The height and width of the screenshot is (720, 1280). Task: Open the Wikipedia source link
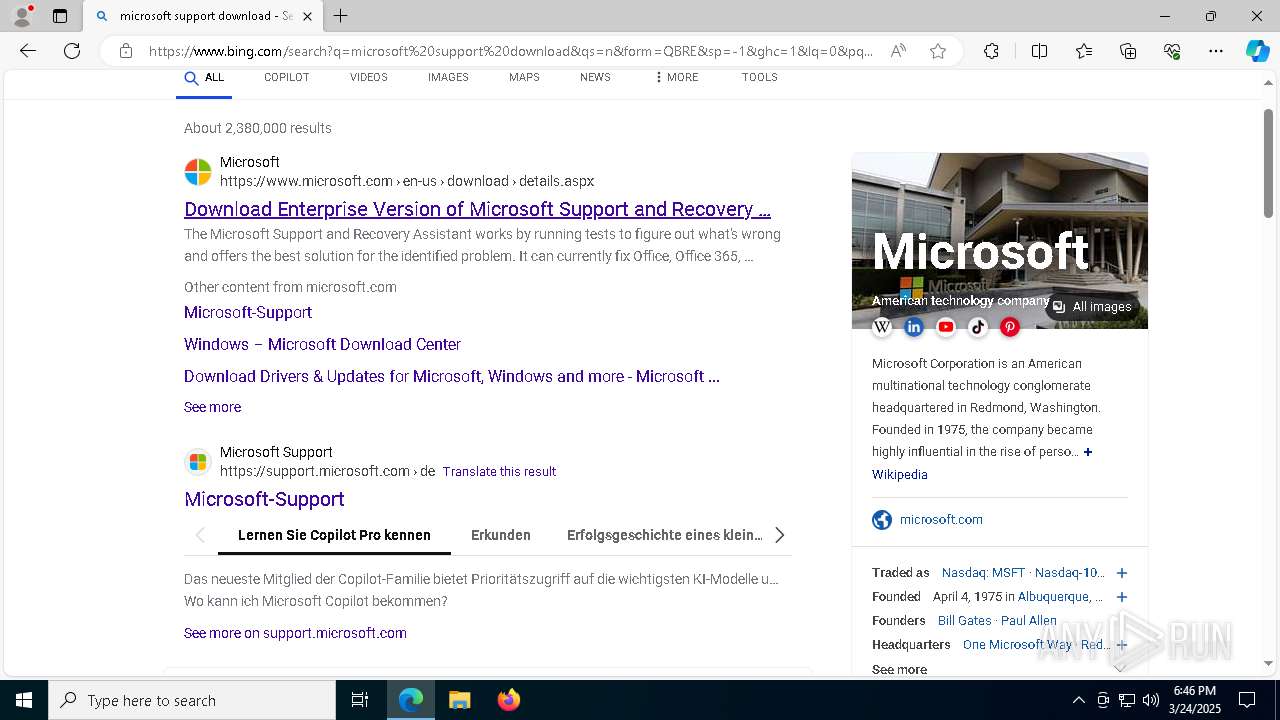pos(899,475)
